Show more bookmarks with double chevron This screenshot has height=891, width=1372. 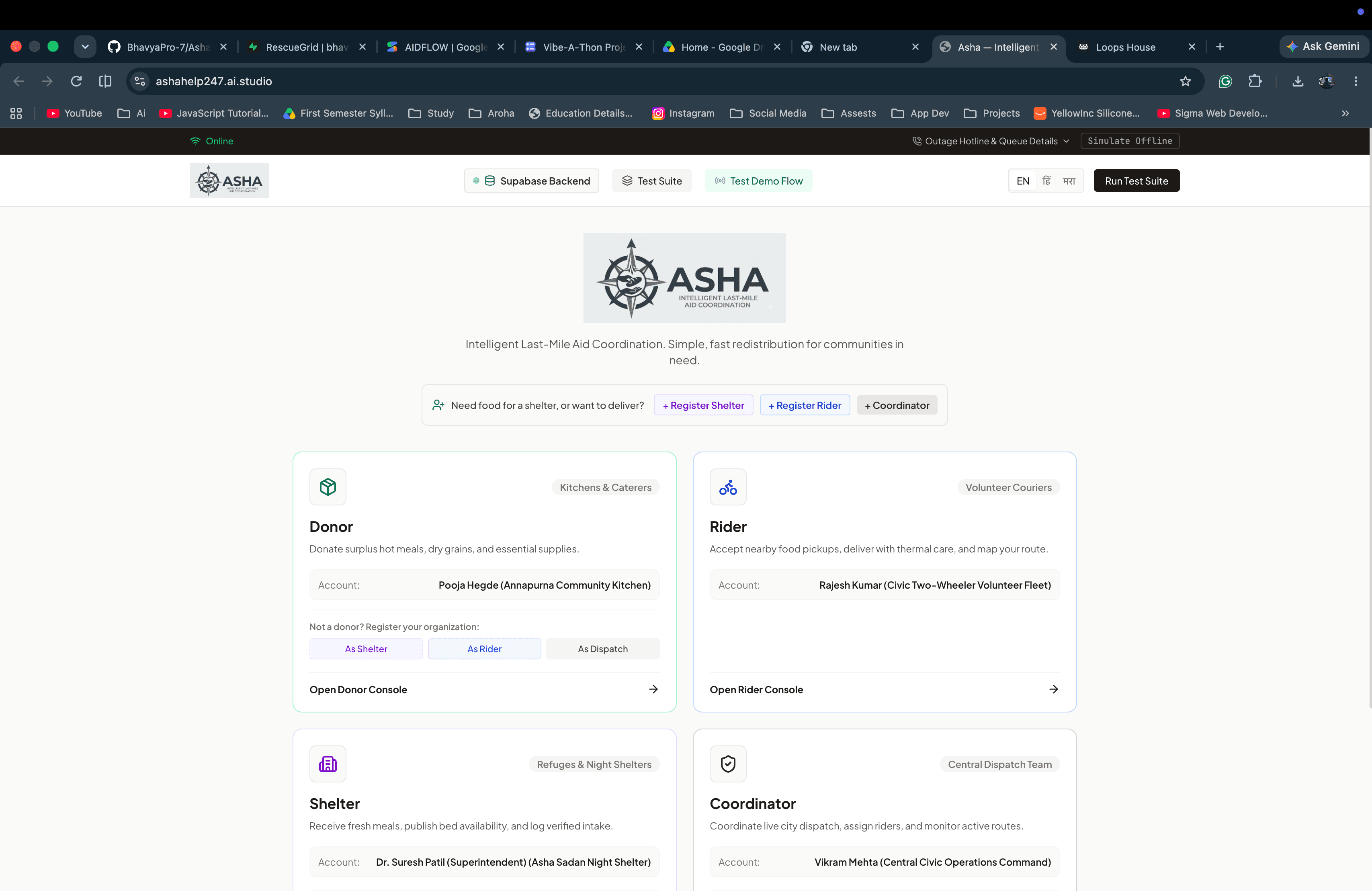[x=1345, y=113]
